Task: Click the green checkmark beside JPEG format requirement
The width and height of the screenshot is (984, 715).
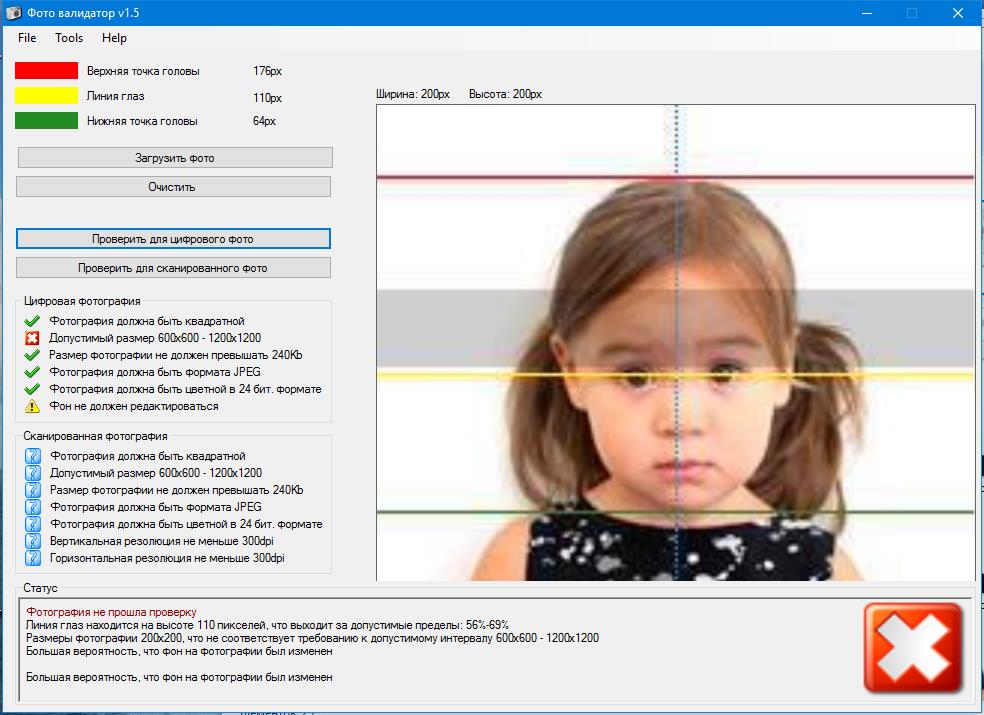Action: pos(32,372)
